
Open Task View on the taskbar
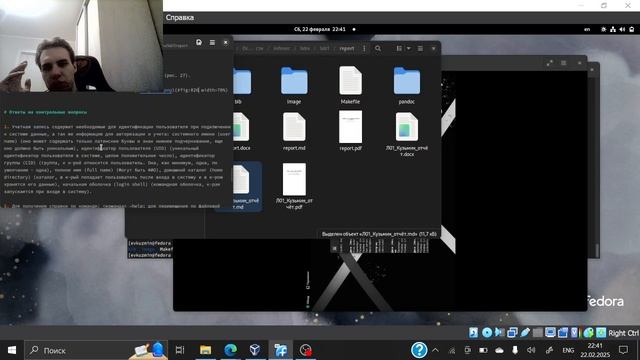(180, 350)
